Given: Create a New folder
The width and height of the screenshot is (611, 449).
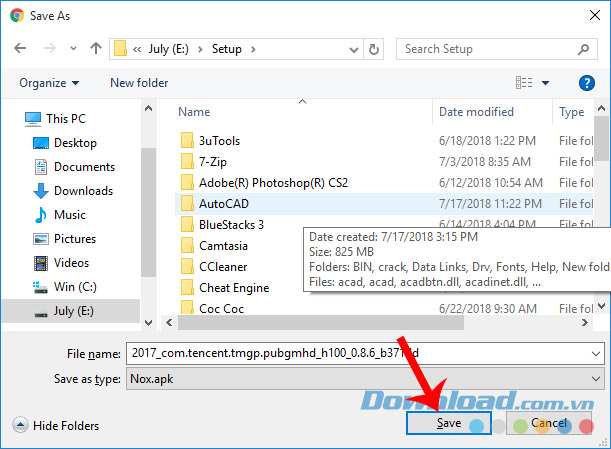Looking at the screenshot, I should coord(139,83).
